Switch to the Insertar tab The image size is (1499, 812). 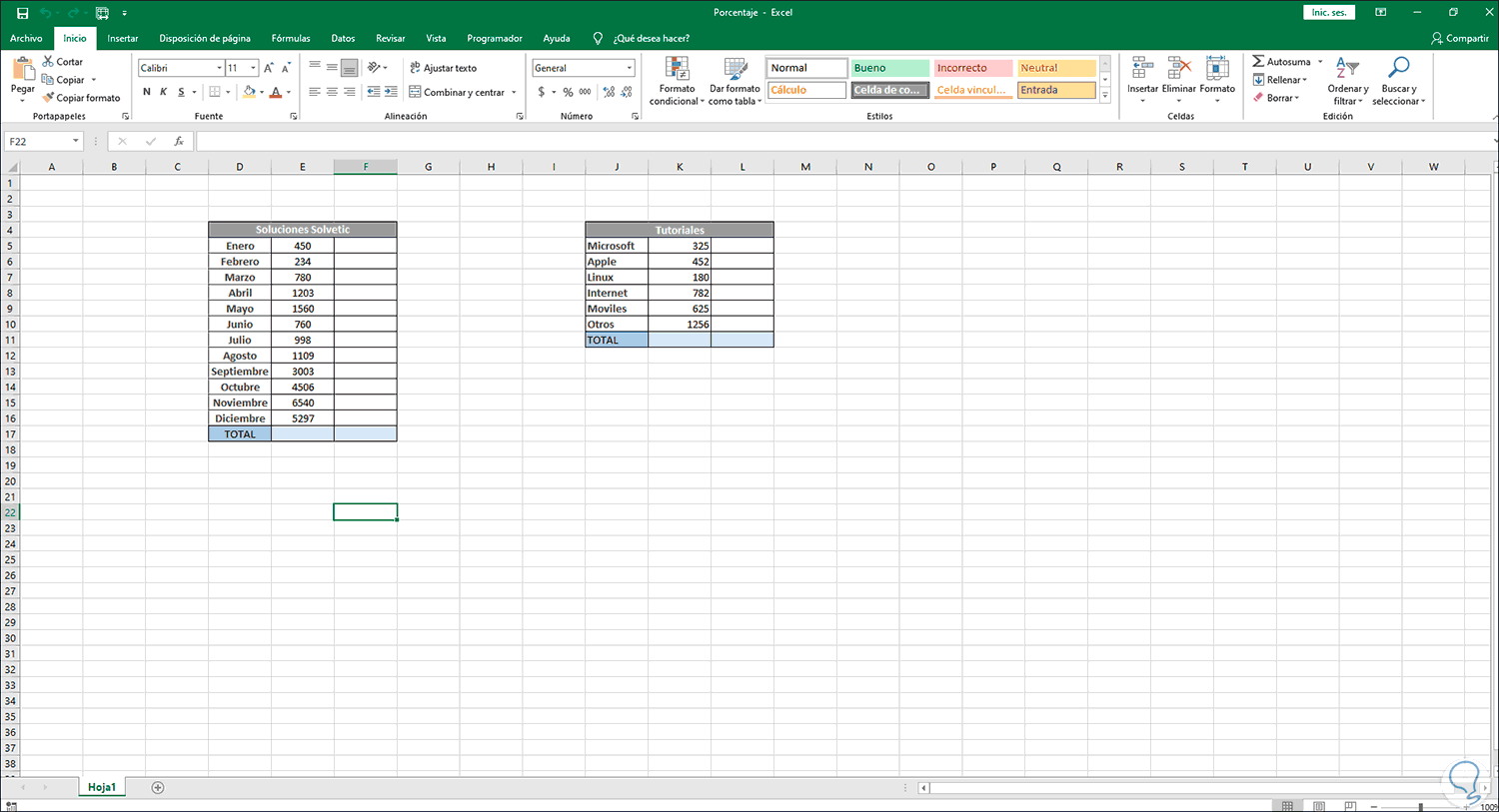pyautogui.click(x=123, y=38)
